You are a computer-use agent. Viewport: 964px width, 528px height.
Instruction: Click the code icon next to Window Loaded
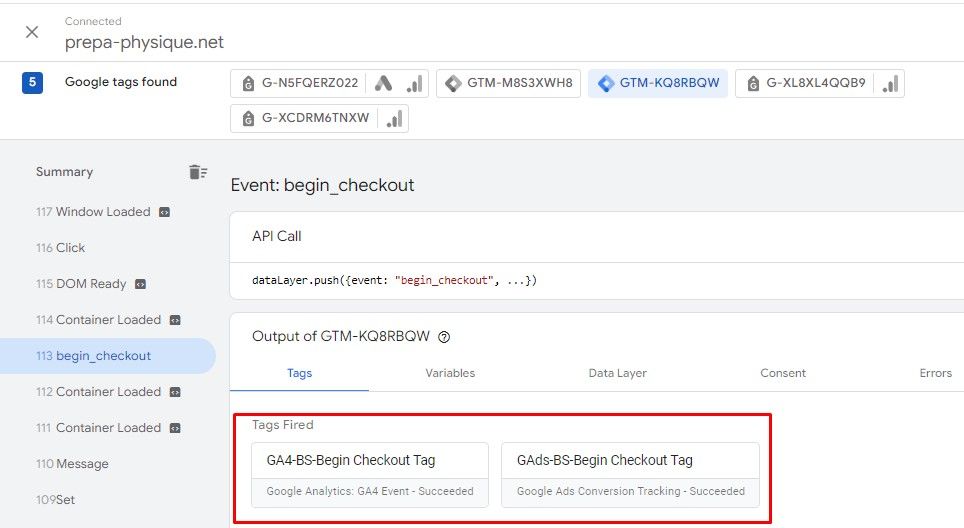tap(164, 212)
